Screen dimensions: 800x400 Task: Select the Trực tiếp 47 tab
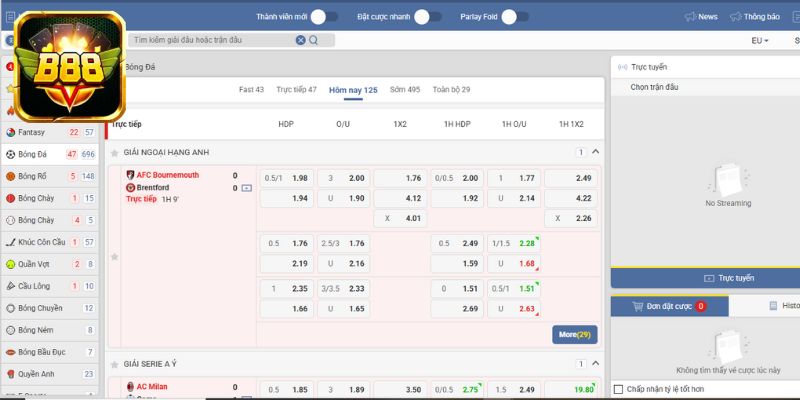[296, 90]
